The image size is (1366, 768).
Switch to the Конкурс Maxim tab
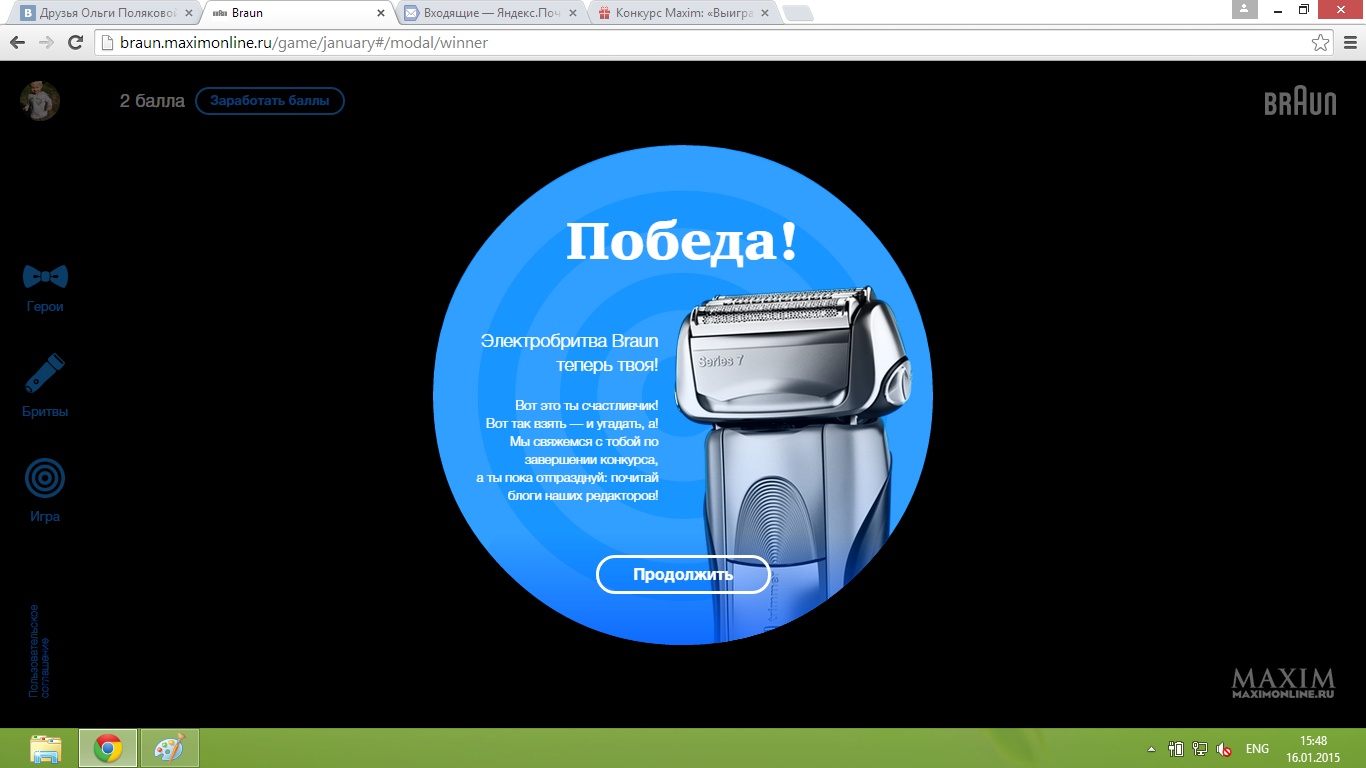683,14
